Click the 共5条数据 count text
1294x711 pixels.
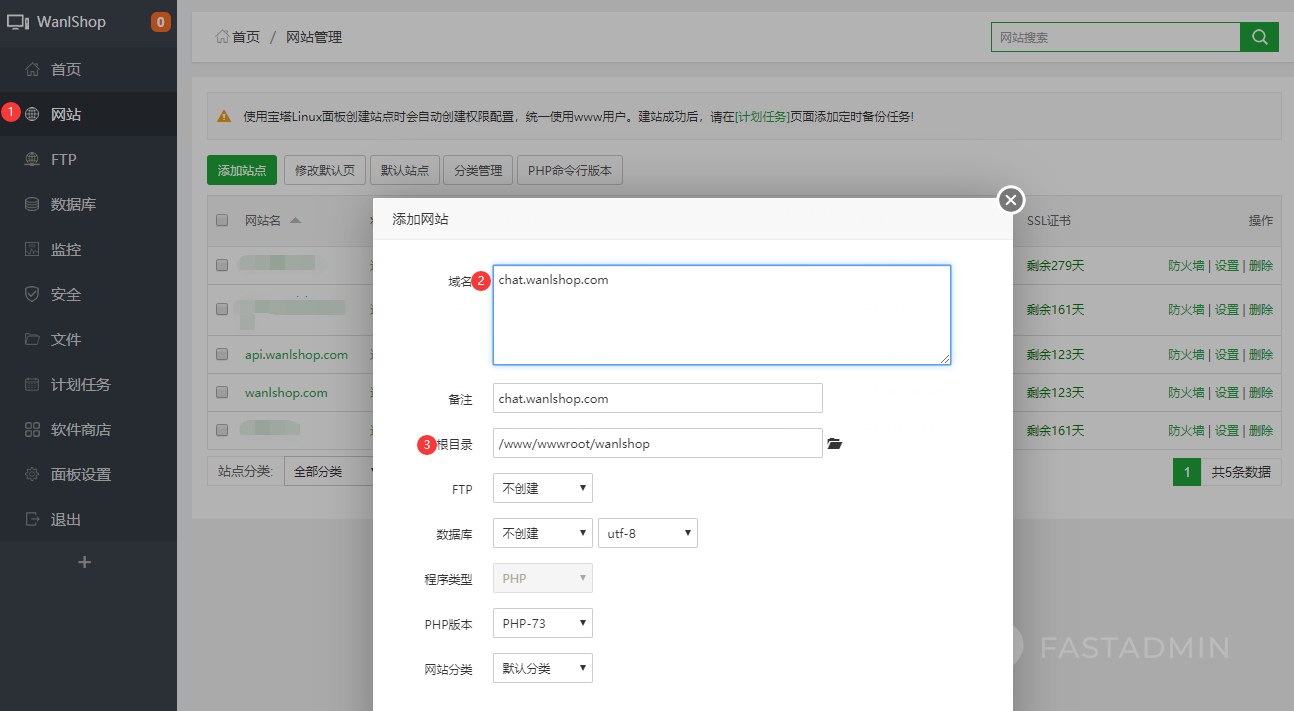click(1241, 472)
